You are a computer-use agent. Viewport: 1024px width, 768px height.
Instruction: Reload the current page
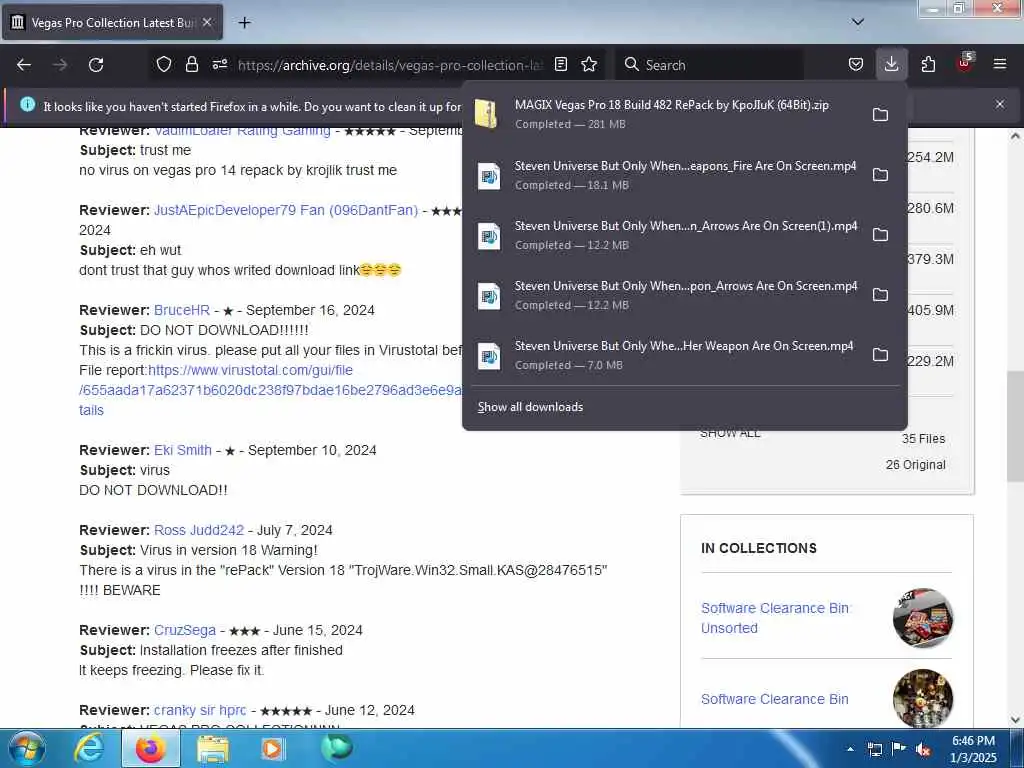point(96,65)
